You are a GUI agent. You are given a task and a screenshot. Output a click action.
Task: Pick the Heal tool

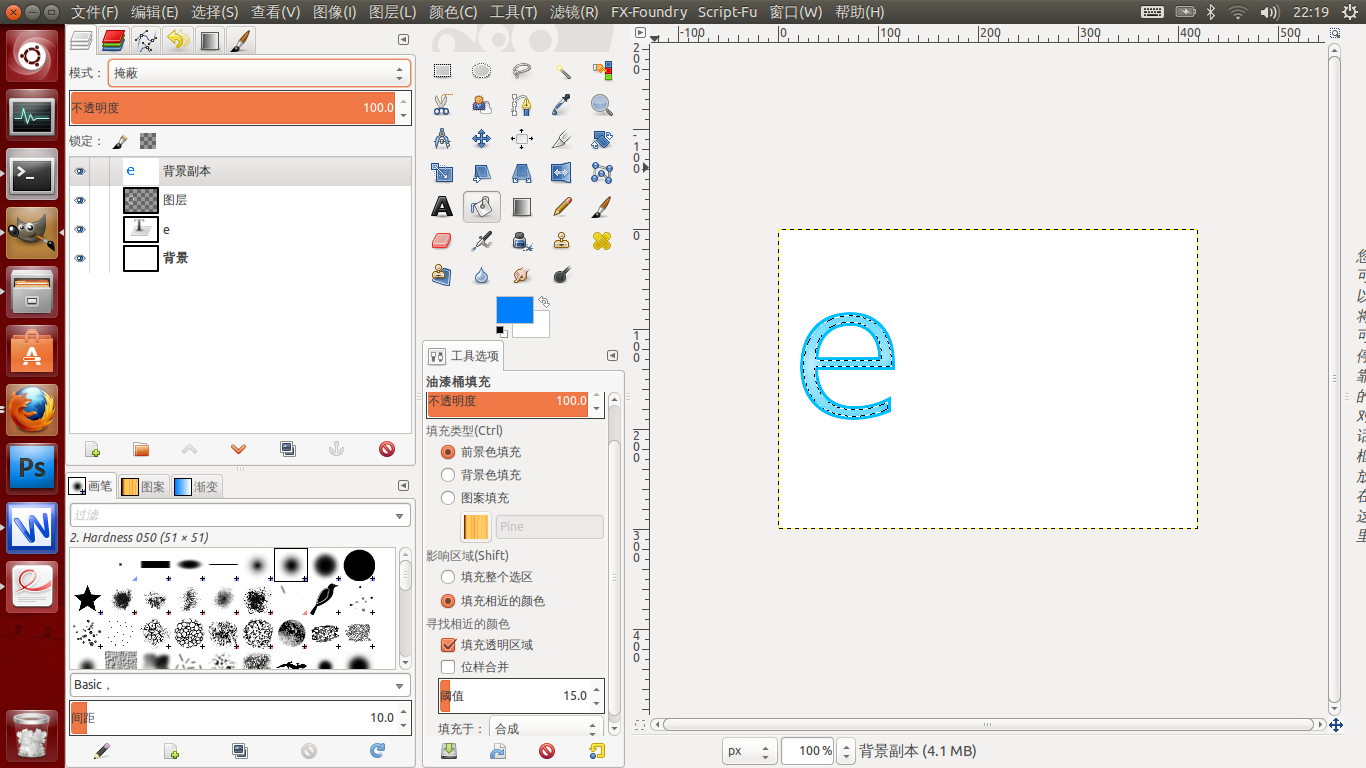(601, 241)
